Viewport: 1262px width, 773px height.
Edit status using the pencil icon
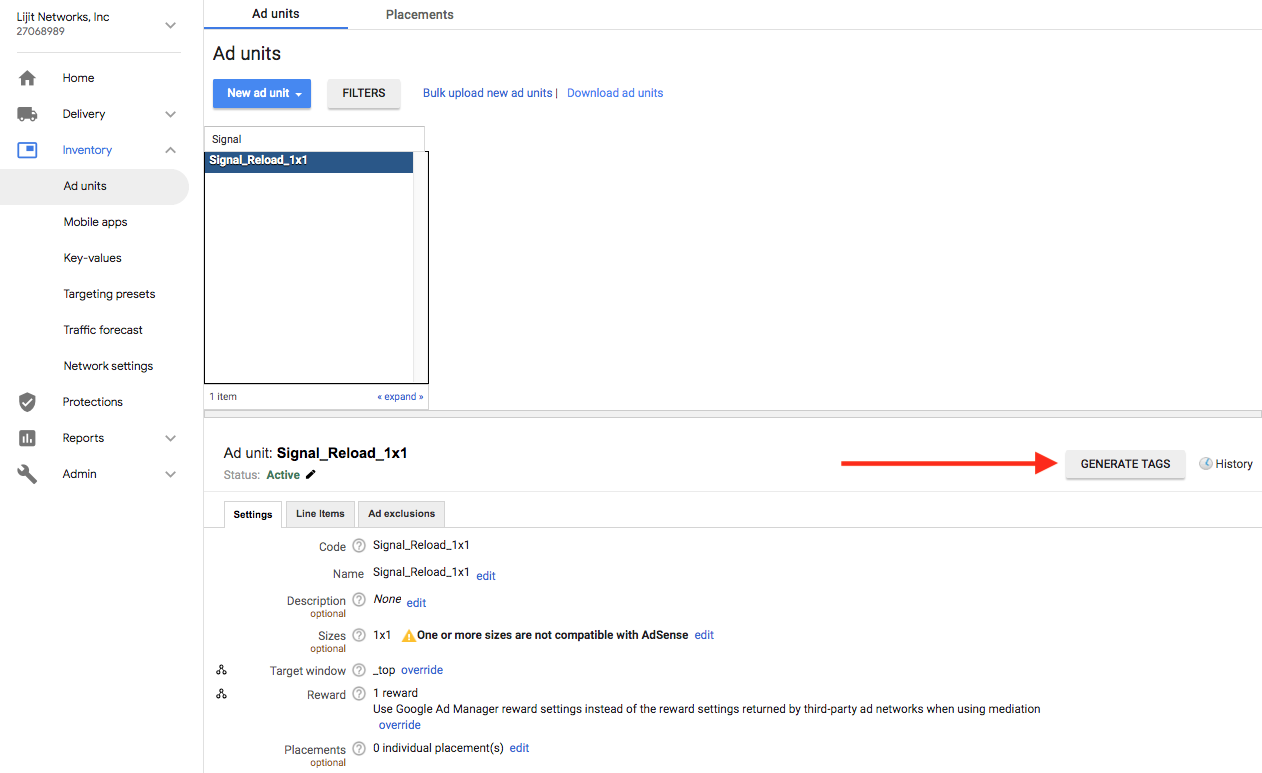tap(311, 475)
